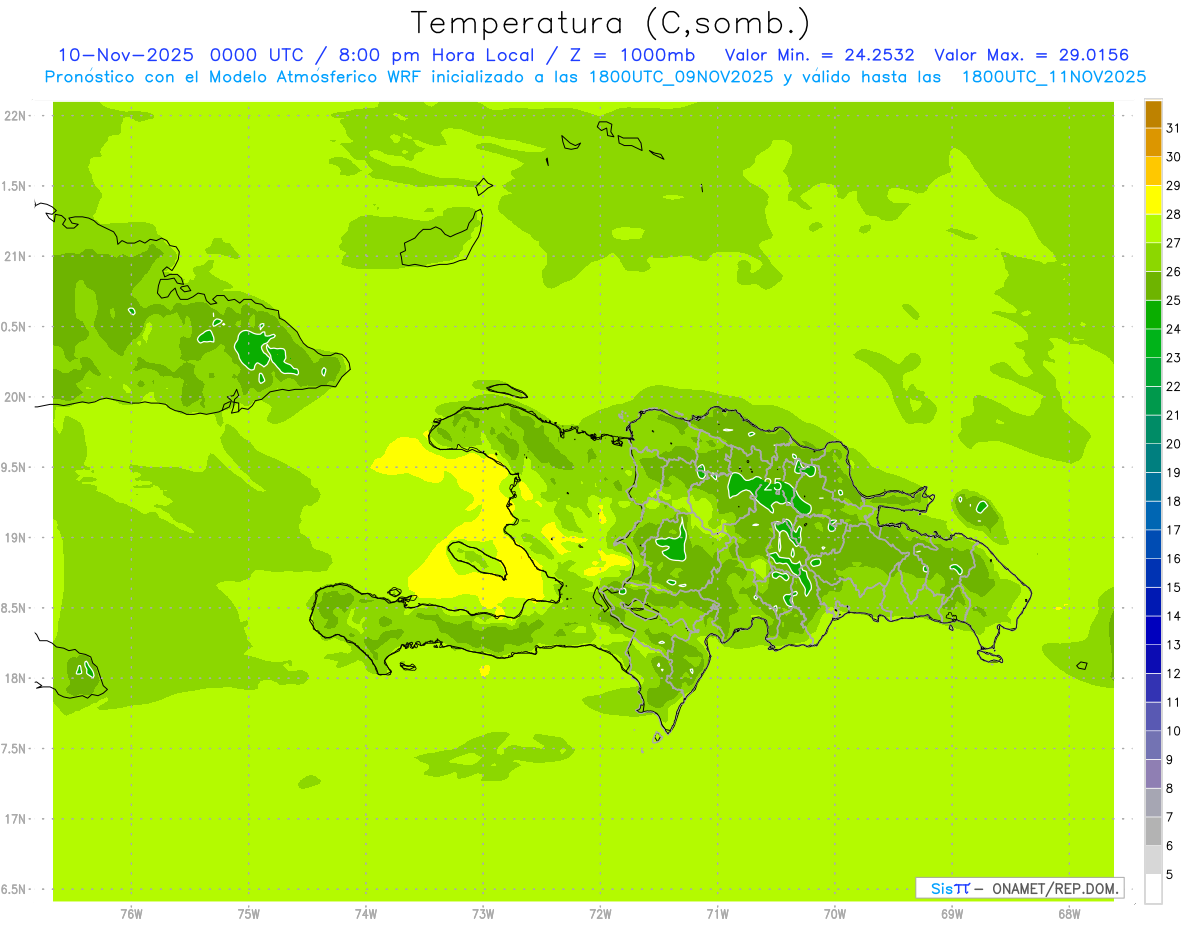Click the '76W' longitude label
This screenshot has height=927, width=1200.
(131, 914)
